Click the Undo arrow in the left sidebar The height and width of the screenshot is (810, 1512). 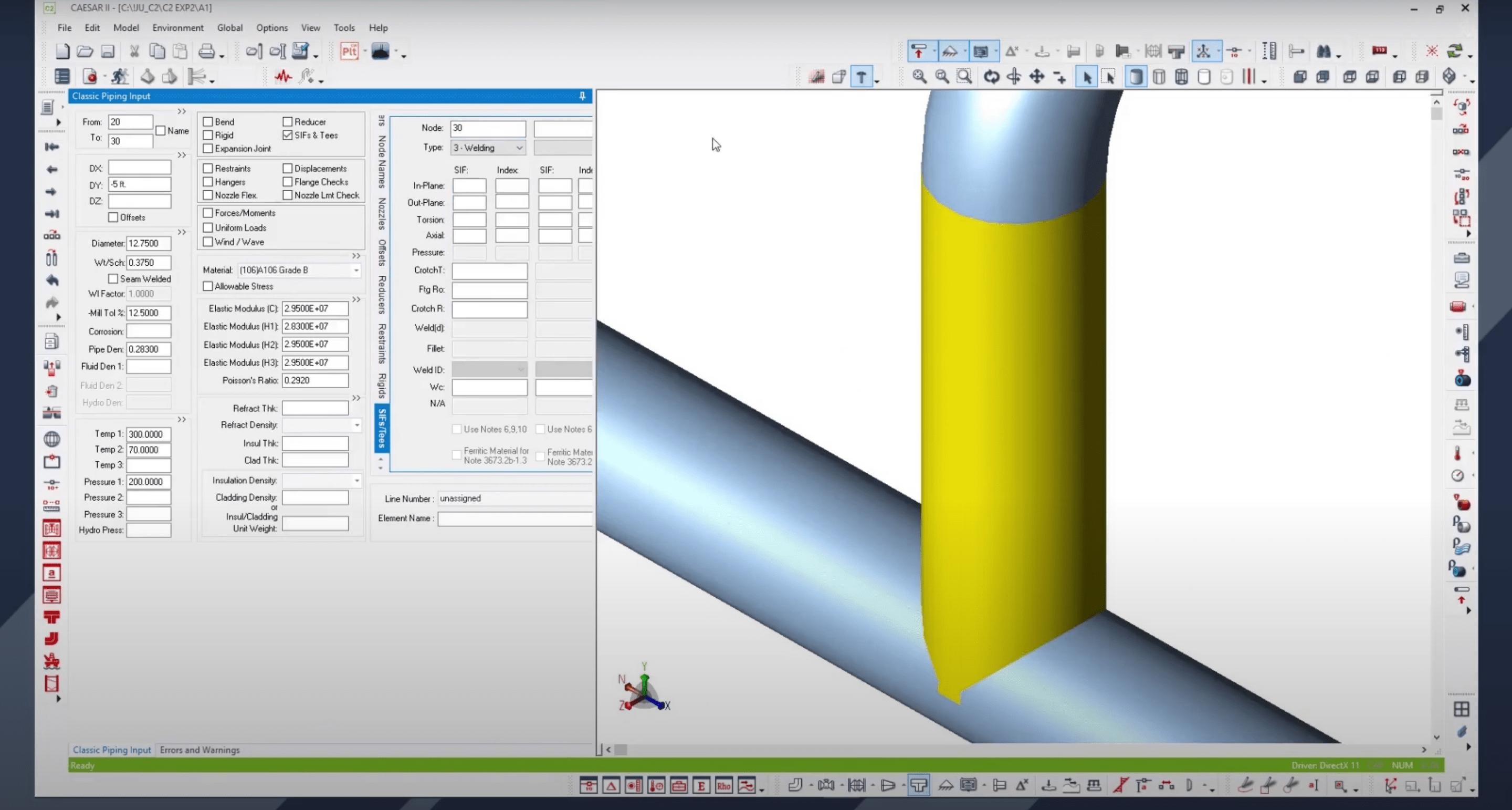click(x=51, y=281)
